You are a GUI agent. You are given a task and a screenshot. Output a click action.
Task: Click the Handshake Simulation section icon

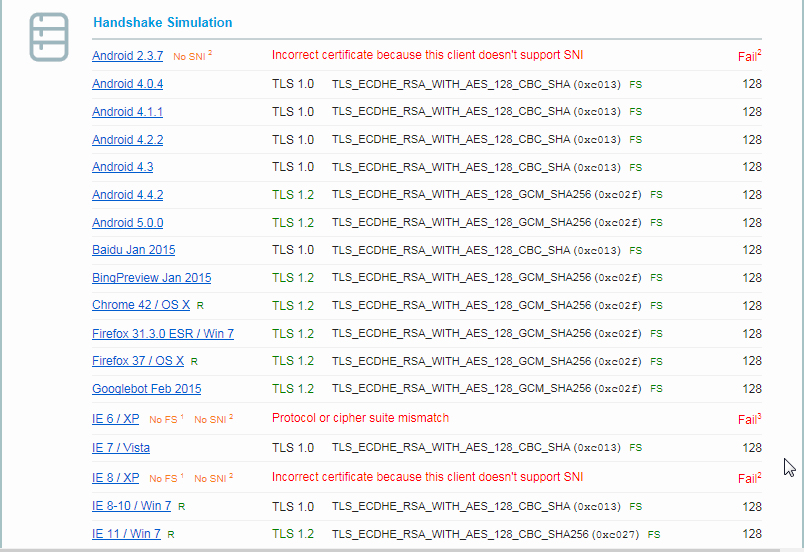[49, 37]
